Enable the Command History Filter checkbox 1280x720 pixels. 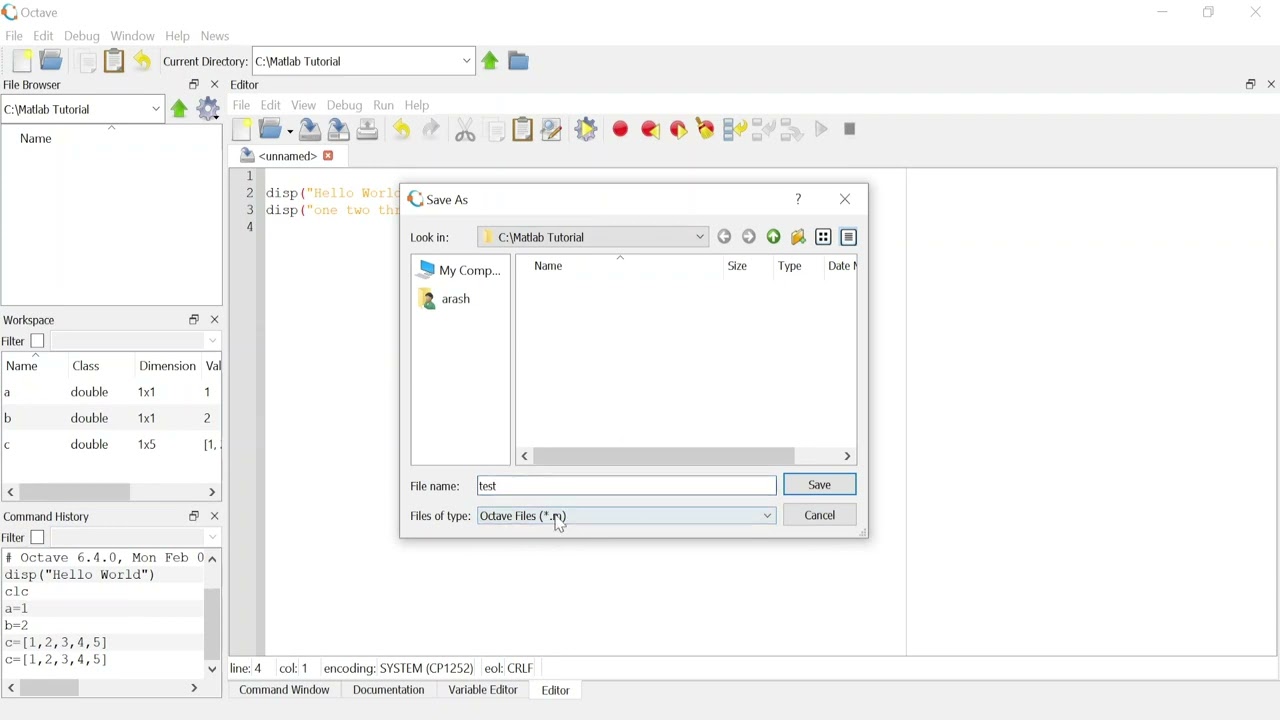click(38, 538)
